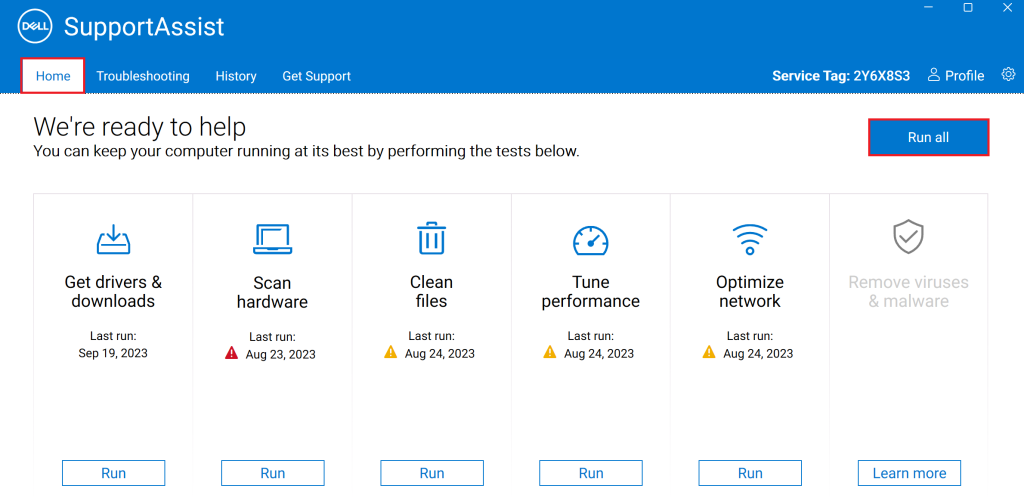Click the yellow warning icon under Tune performance
Image resolution: width=1024 pixels, height=504 pixels.
[x=550, y=353]
